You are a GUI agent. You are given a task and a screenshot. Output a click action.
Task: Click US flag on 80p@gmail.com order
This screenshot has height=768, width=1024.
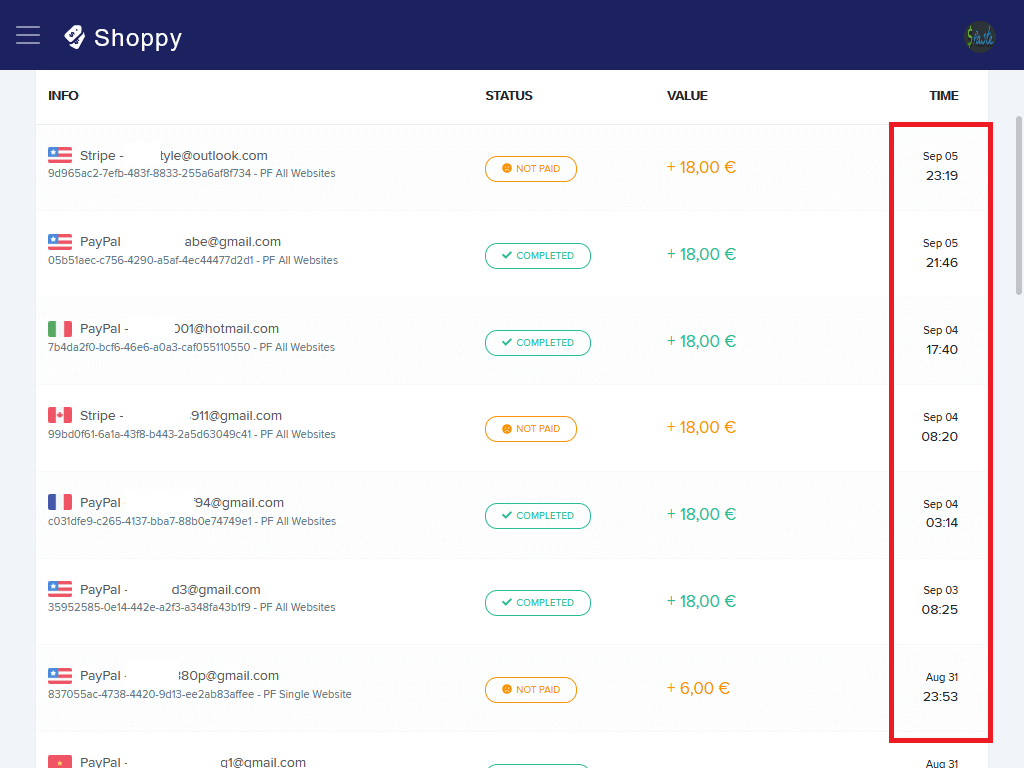pos(60,676)
